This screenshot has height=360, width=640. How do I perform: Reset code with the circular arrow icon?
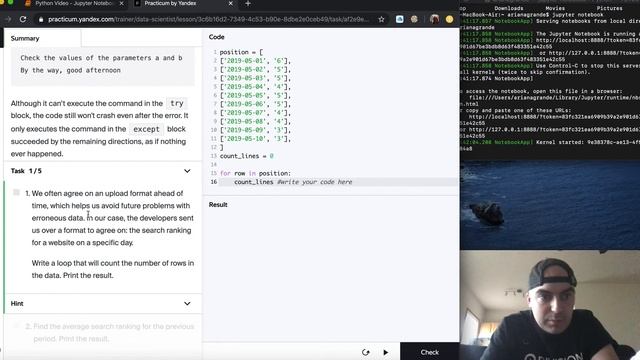pyautogui.click(x=366, y=352)
